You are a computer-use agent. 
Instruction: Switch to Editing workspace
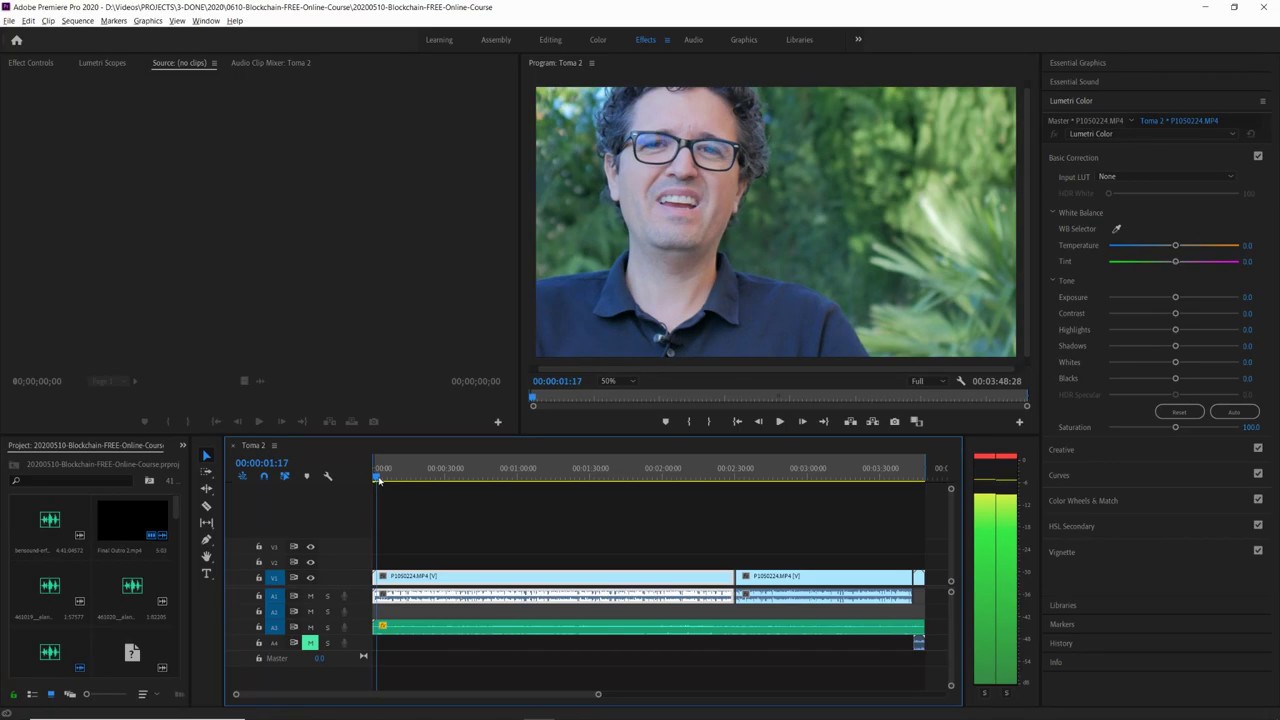click(550, 40)
